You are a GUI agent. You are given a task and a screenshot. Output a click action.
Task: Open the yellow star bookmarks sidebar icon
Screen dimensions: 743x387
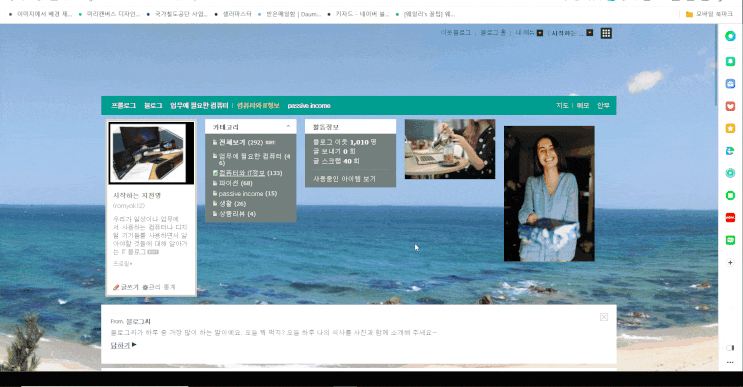[x=730, y=128]
